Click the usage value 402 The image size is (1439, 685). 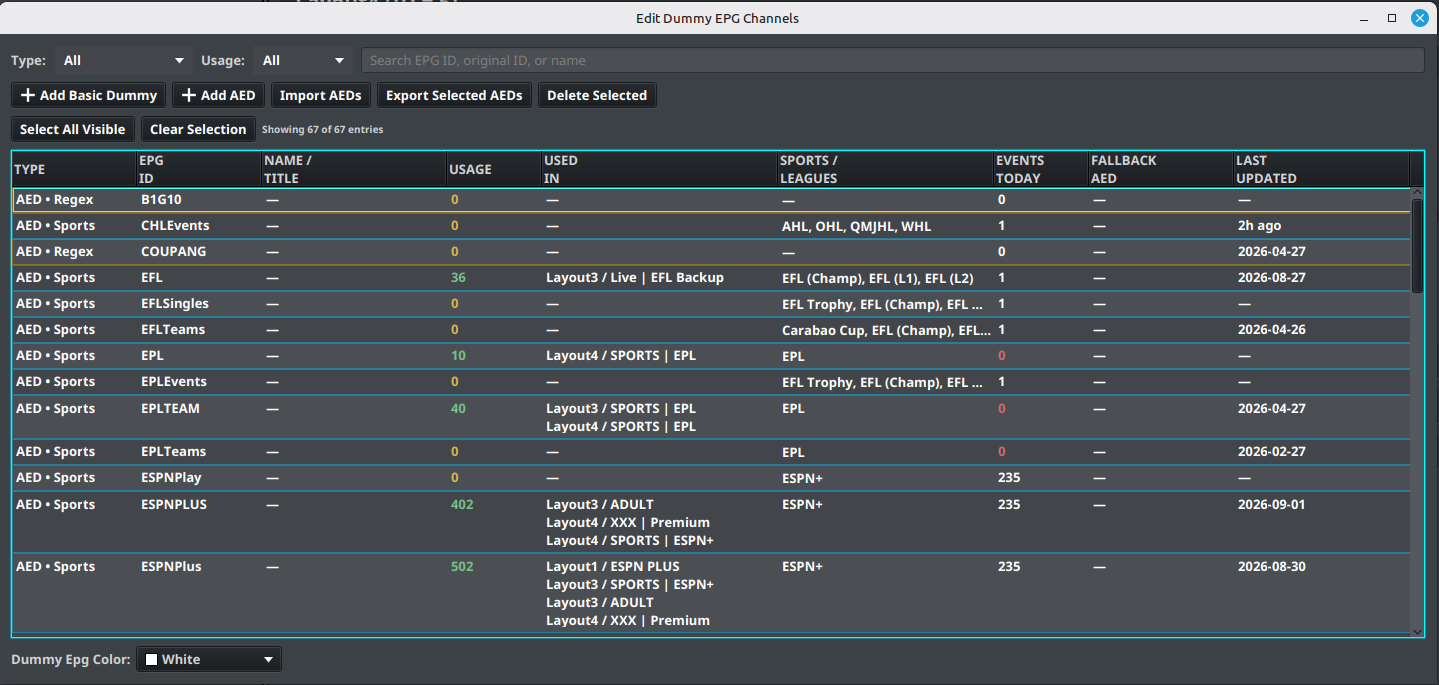[x=462, y=505]
